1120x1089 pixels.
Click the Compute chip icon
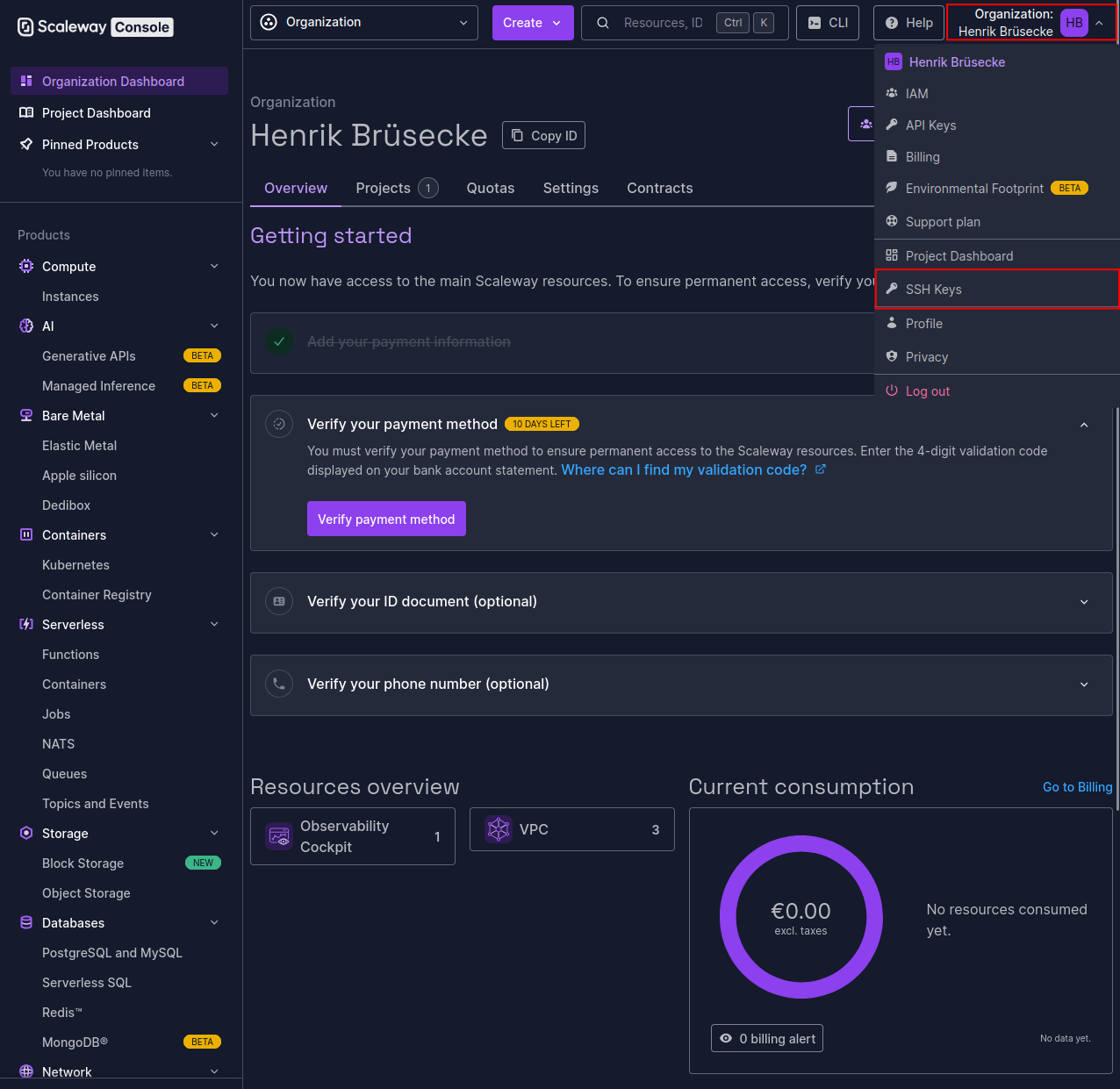point(26,266)
